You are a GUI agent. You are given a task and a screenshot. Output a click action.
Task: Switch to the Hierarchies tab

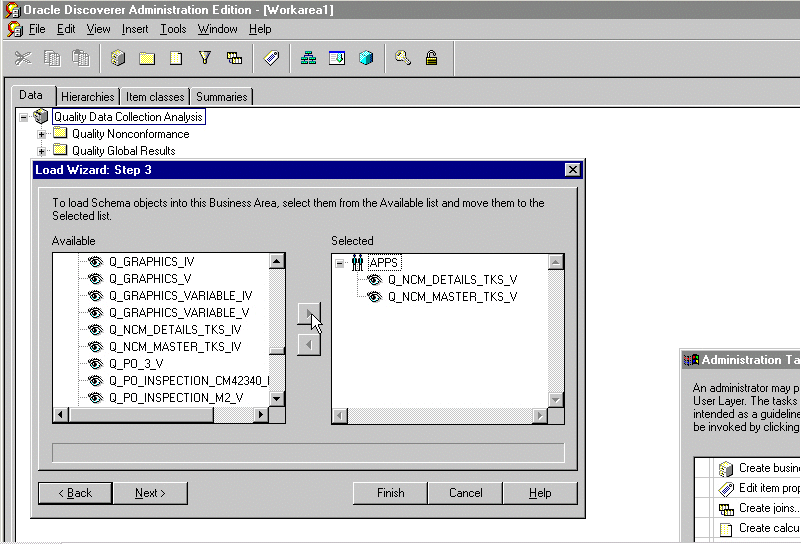click(88, 97)
